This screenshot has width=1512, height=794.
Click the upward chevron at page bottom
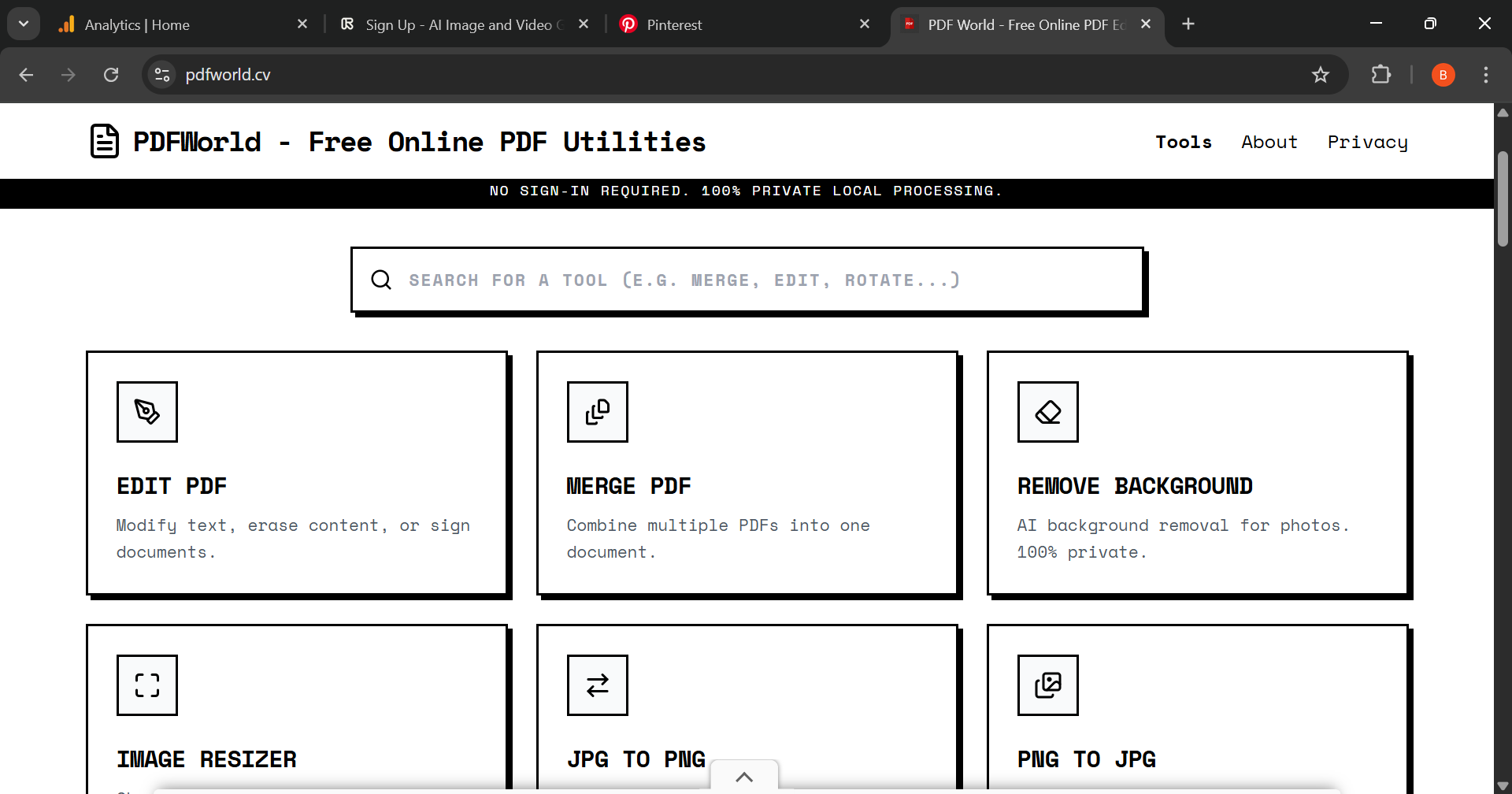pos(744,777)
